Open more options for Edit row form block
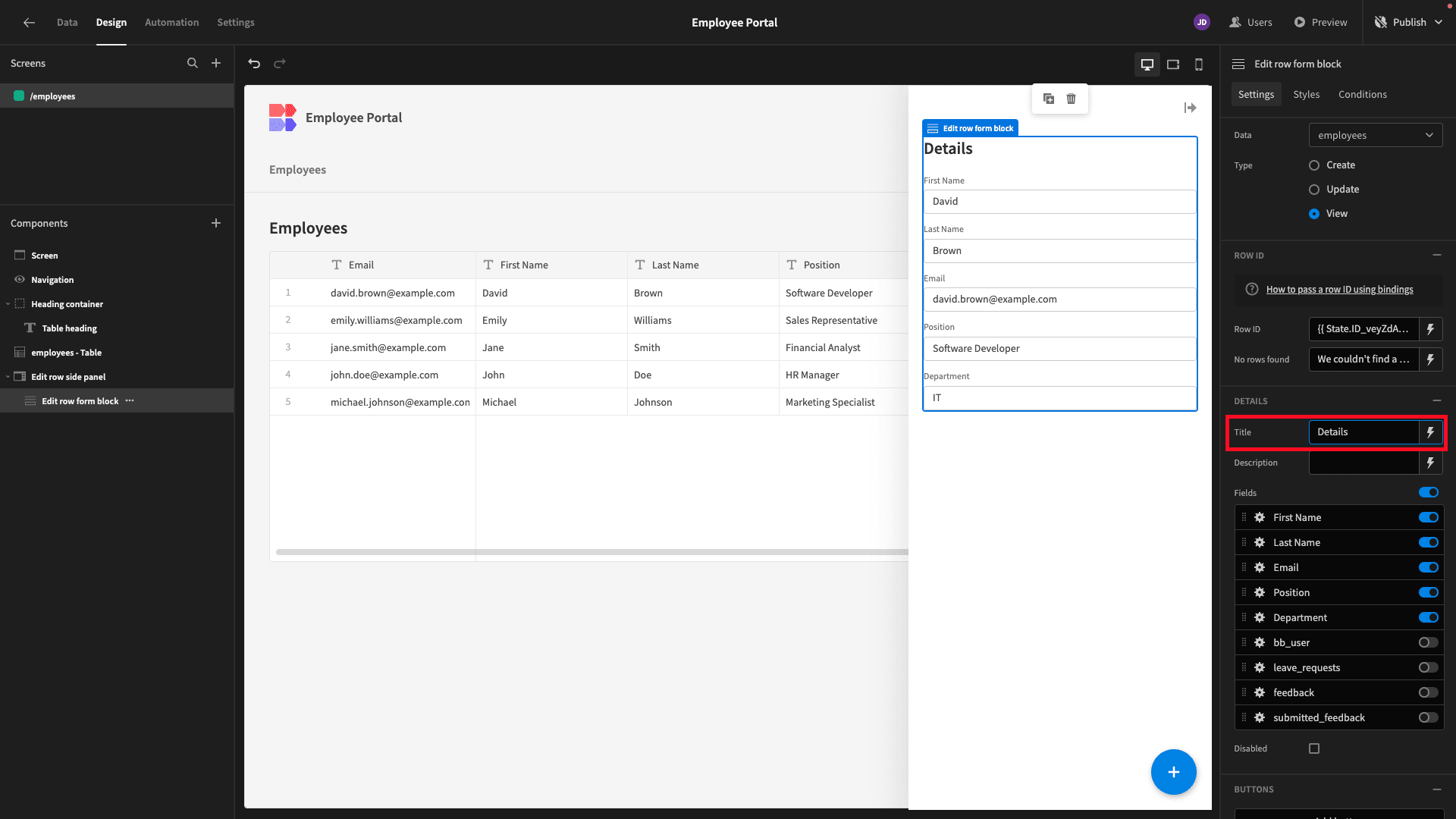The image size is (1456, 819). (130, 401)
